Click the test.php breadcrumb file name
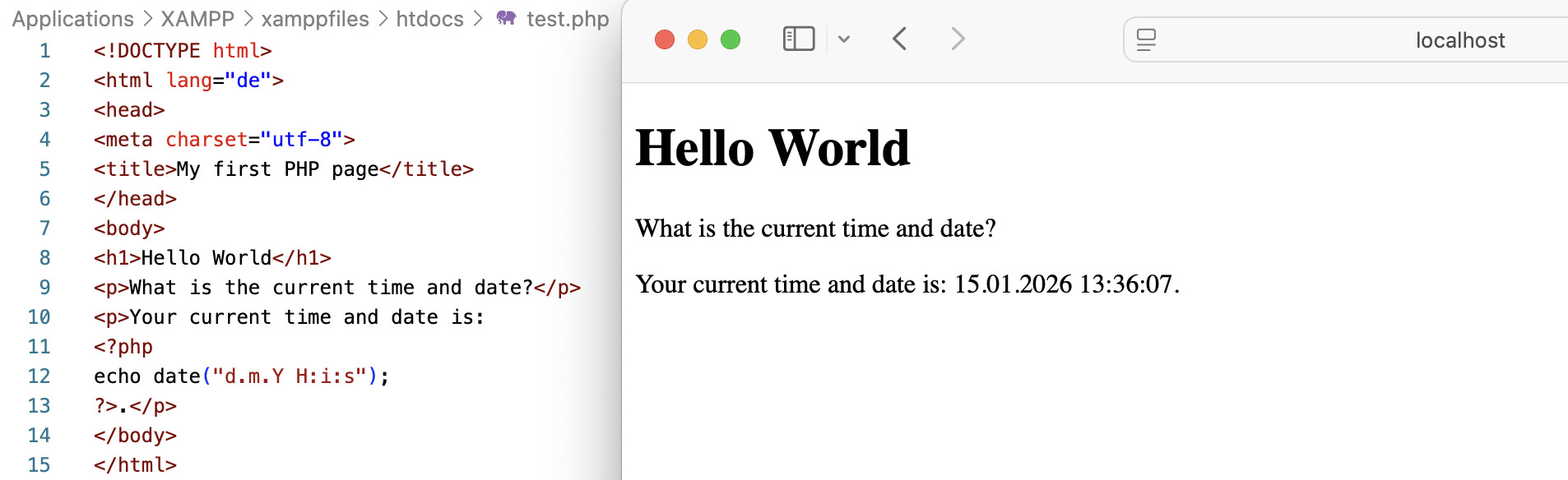Viewport: 1568px width, 480px height. coord(568,19)
